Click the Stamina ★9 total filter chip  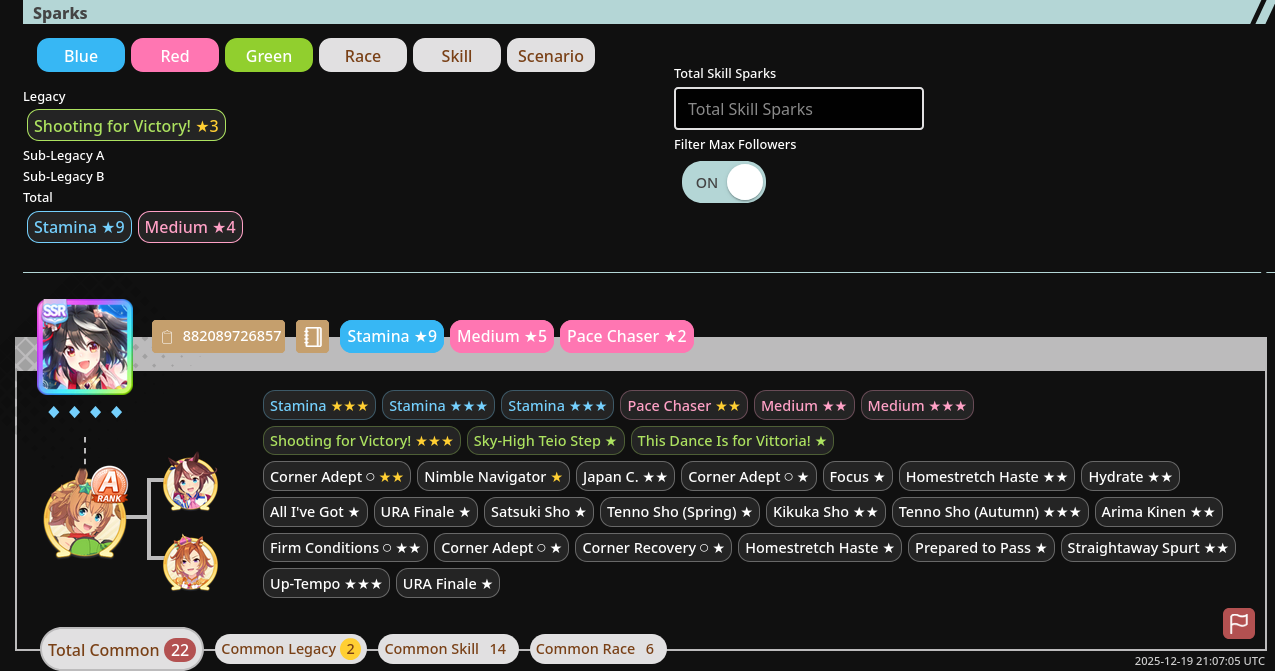click(x=79, y=227)
